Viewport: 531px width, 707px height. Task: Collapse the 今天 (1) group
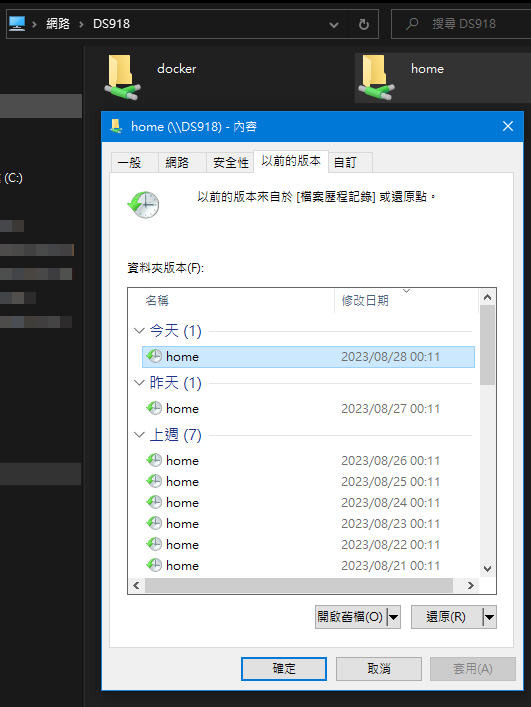pyautogui.click(x=139, y=331)
